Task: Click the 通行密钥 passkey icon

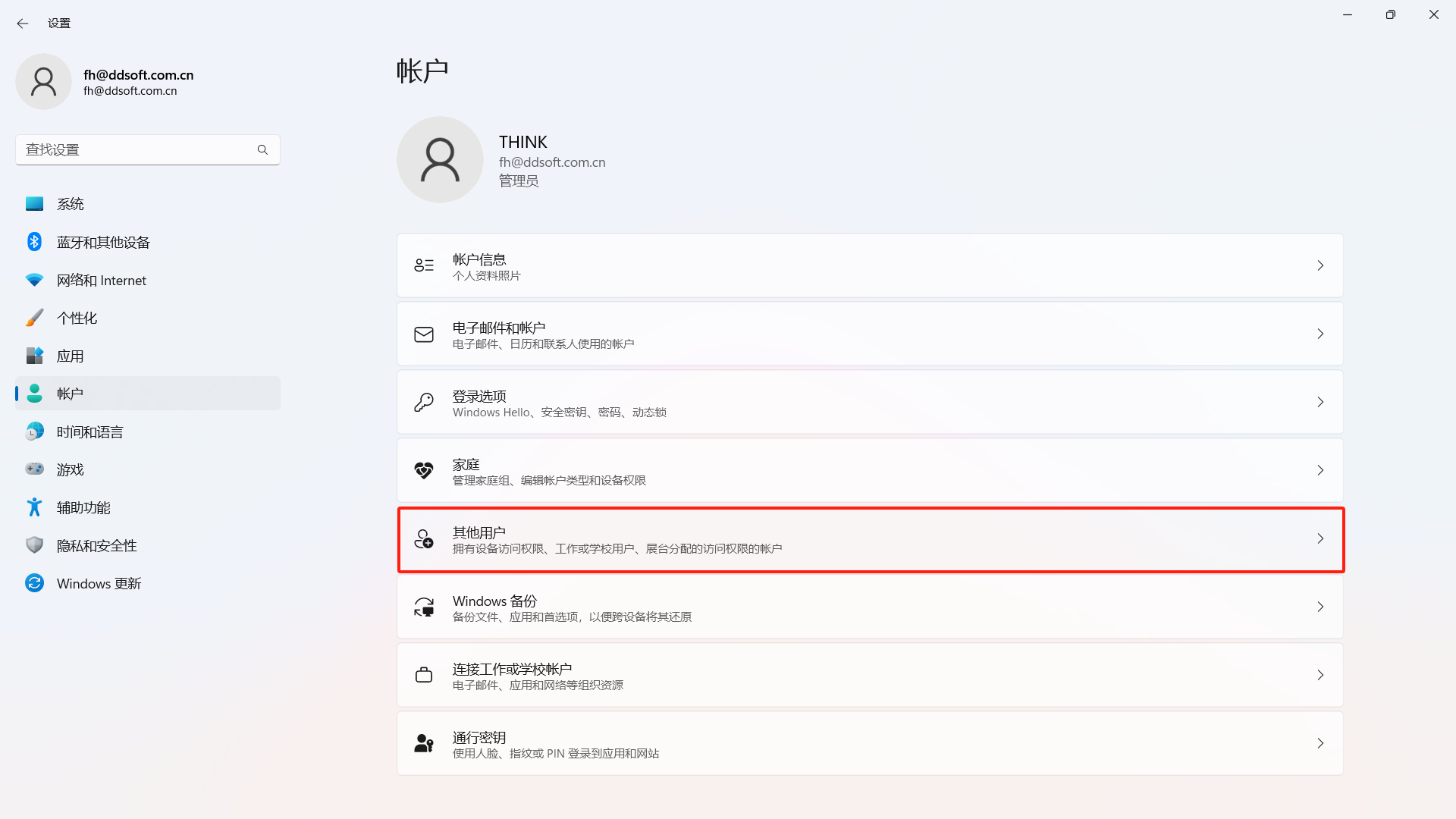Action: pyautogui.click(x=424, y=743)
